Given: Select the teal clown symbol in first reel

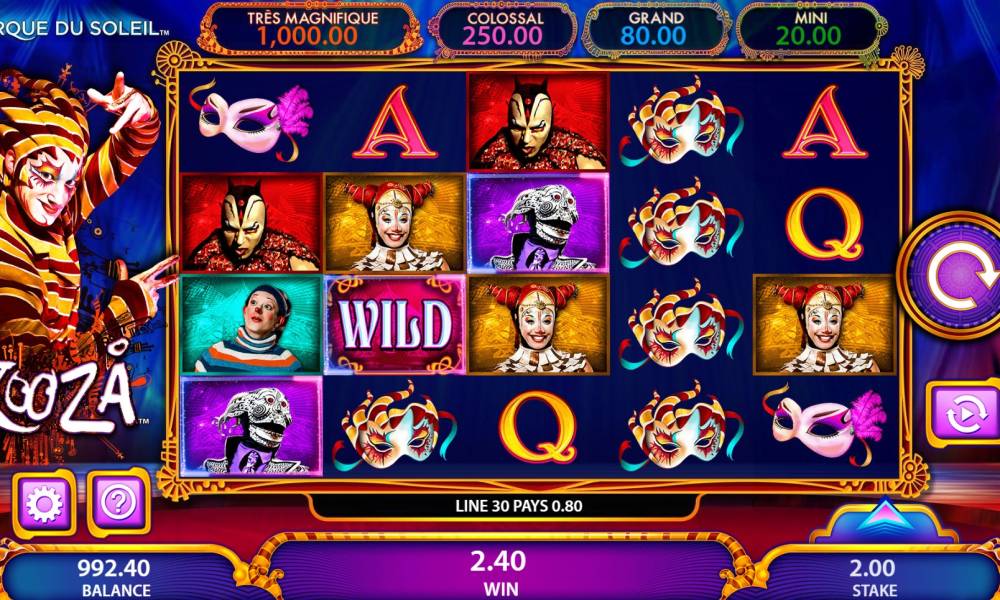Looking at the screenshot, I should (252, 325).
